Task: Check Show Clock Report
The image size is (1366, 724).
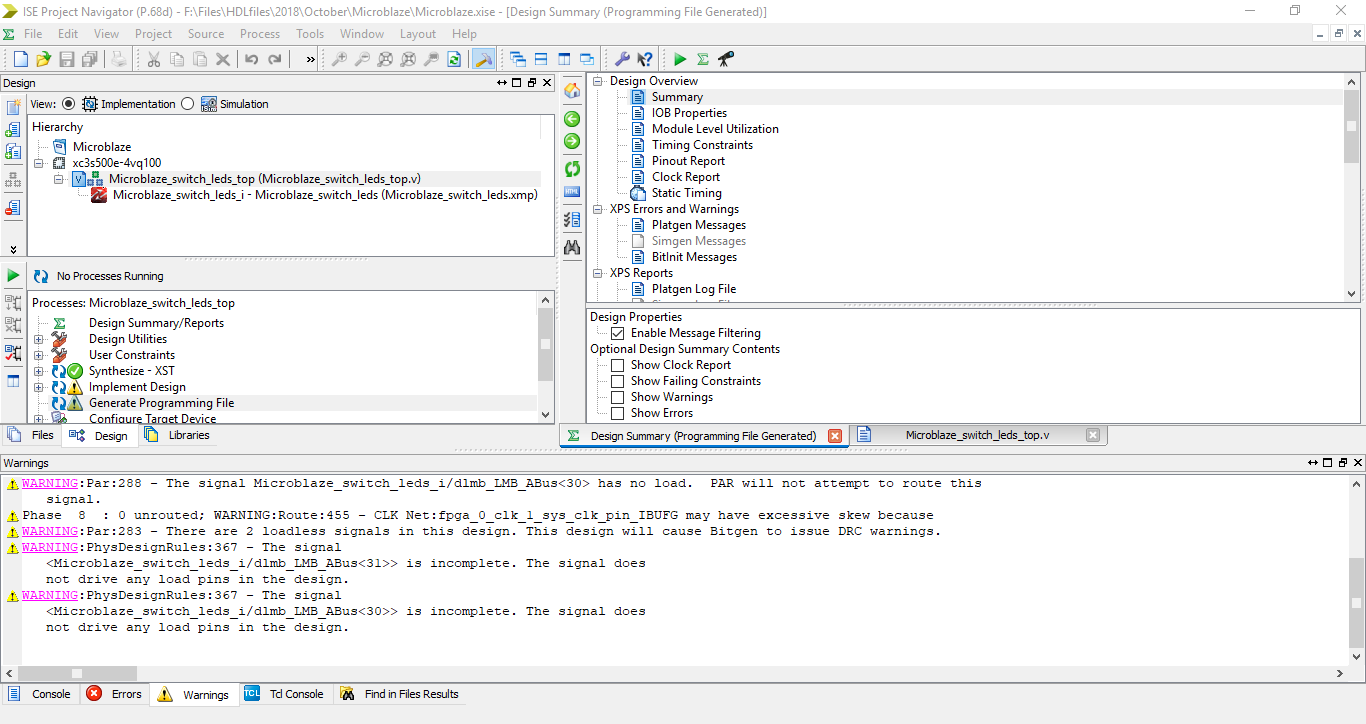Action: (x=617, y=365)
